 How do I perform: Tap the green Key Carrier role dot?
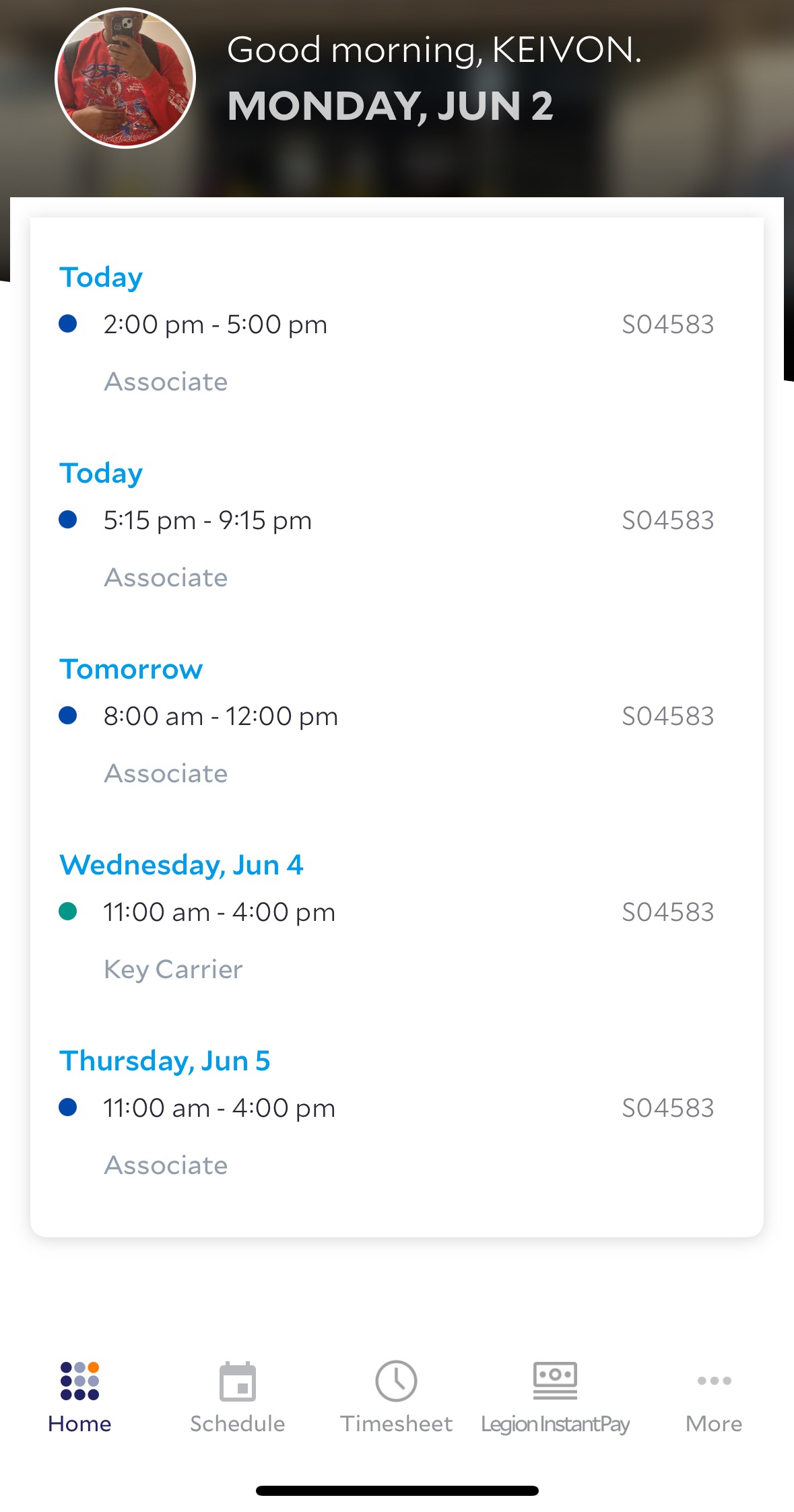coord(68,912)
